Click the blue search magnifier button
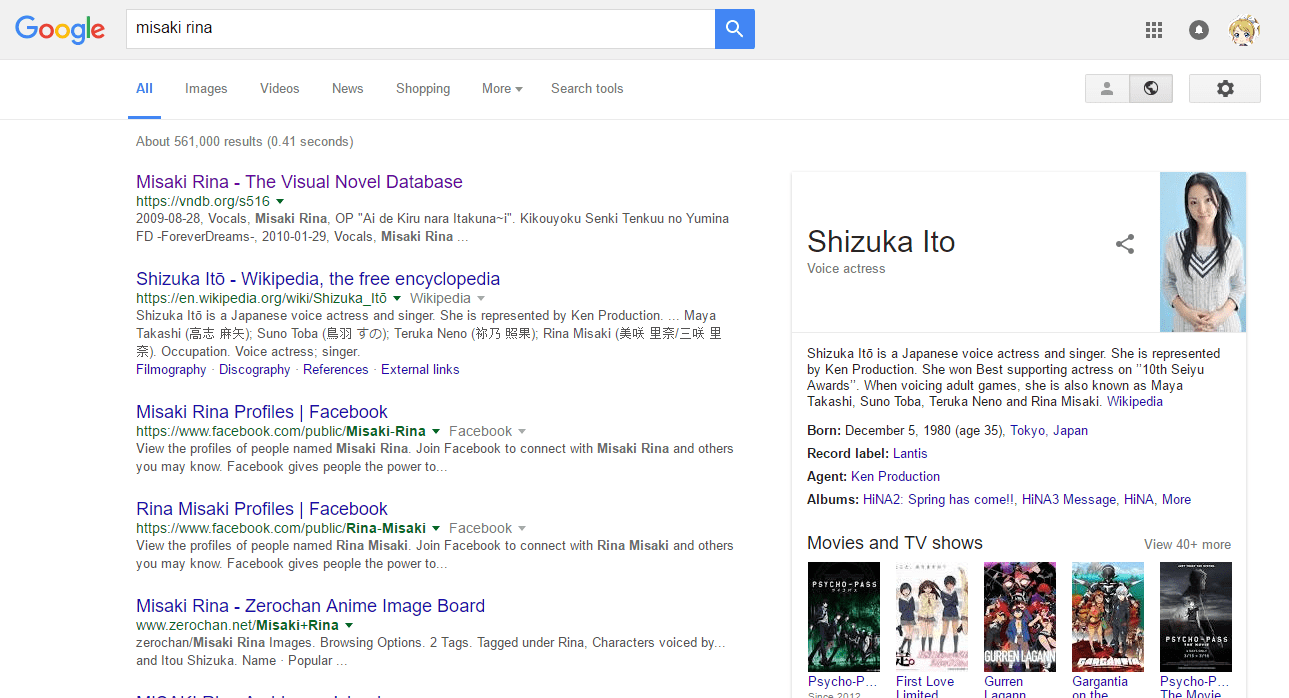The image size is (1289, 698). pyautogui.click(x=735, y=29)
